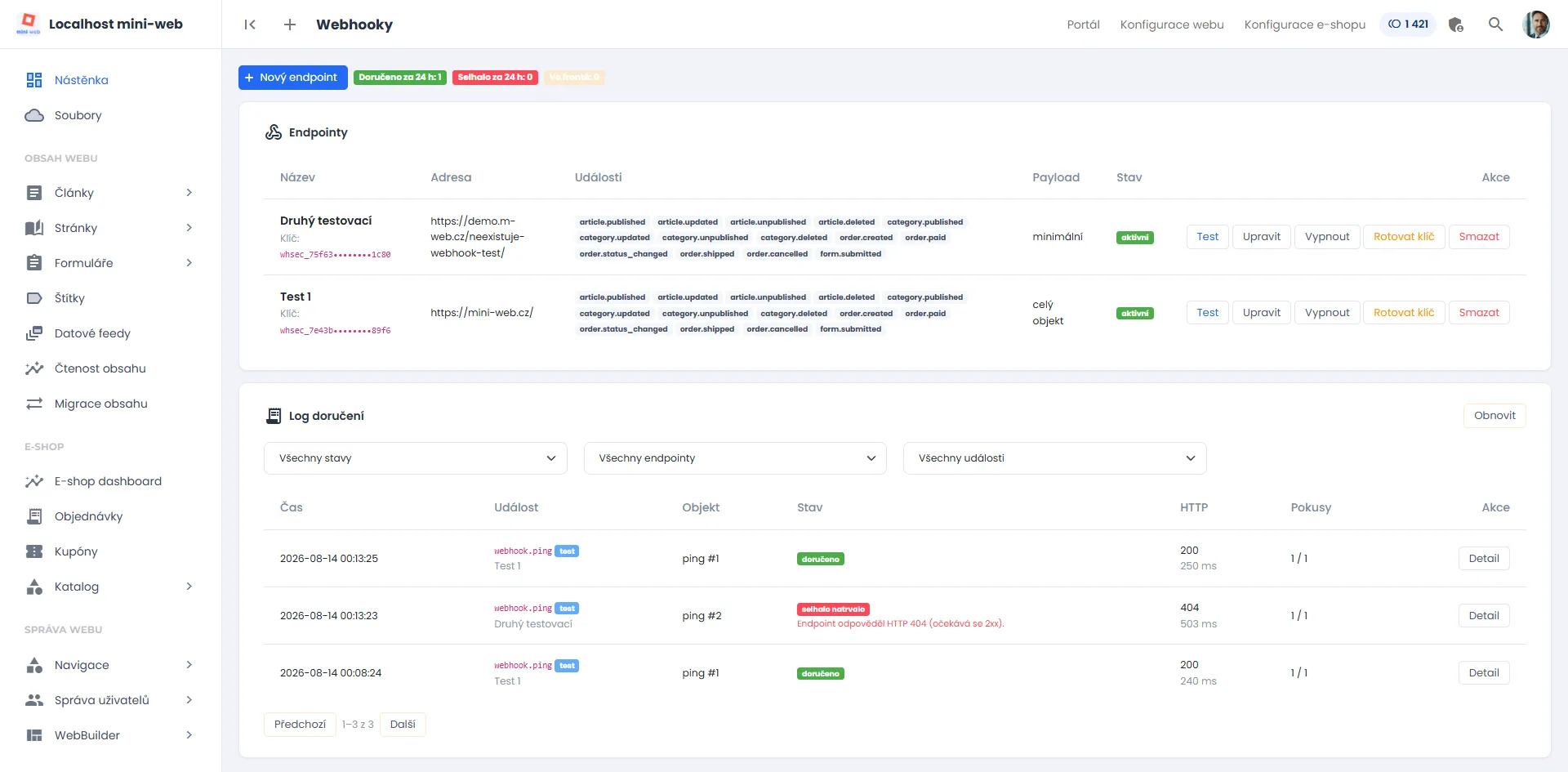1568x772 pixels.
Task: Click Upravit for Test 1 endpoint
Action: click(1262, 313)
